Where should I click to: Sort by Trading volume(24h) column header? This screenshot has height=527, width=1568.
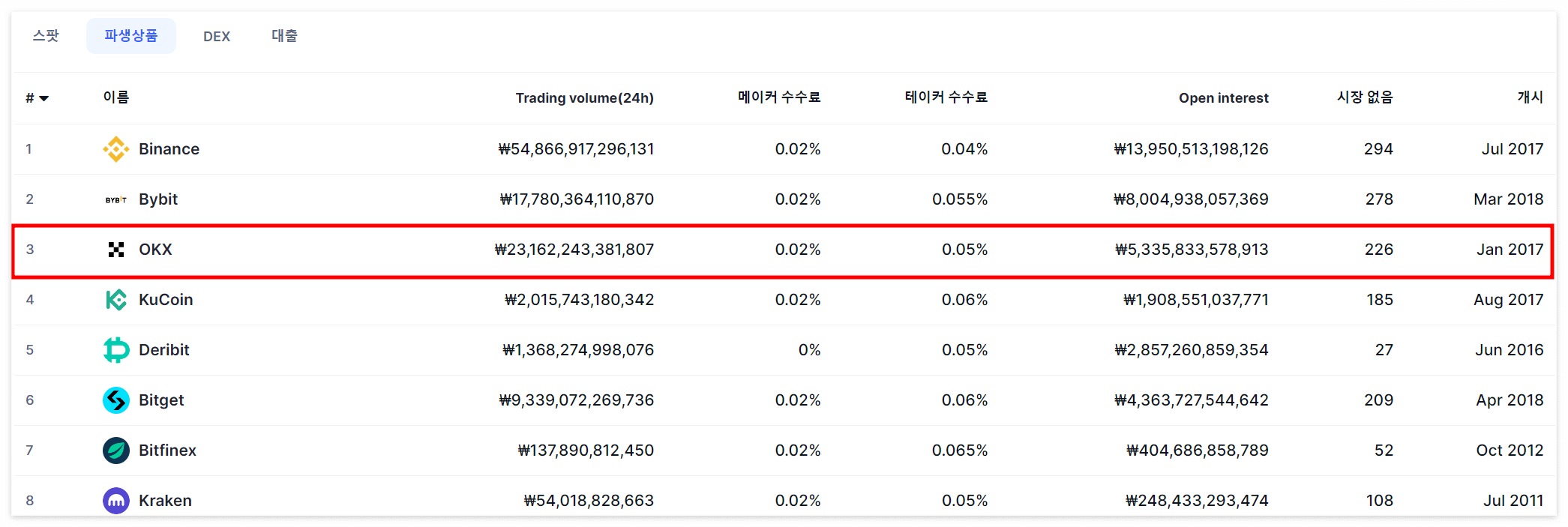pyautogui.click(x=585, y=98)
